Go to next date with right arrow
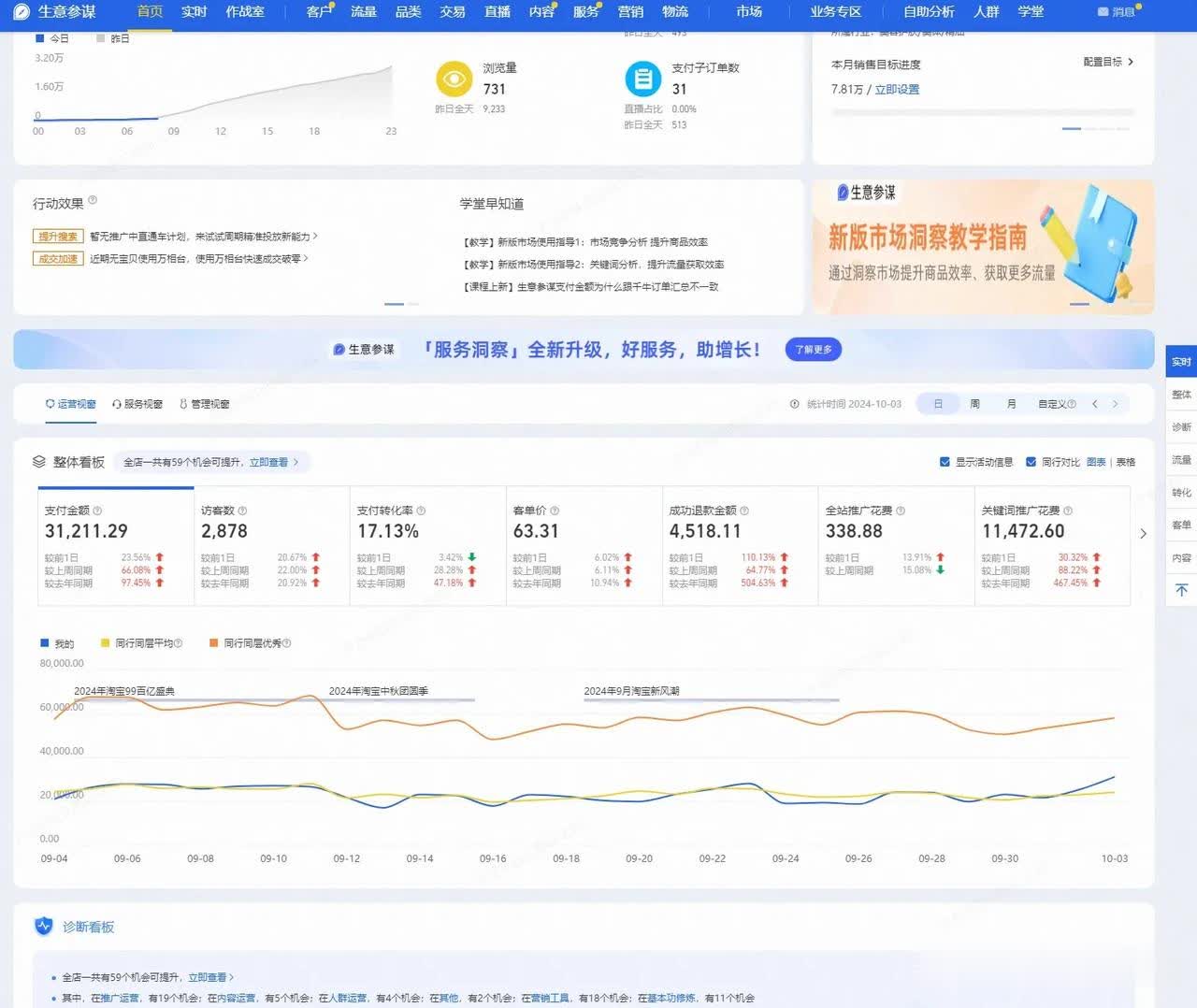The image size is (1197, 1008). [x=1115, y=404]
